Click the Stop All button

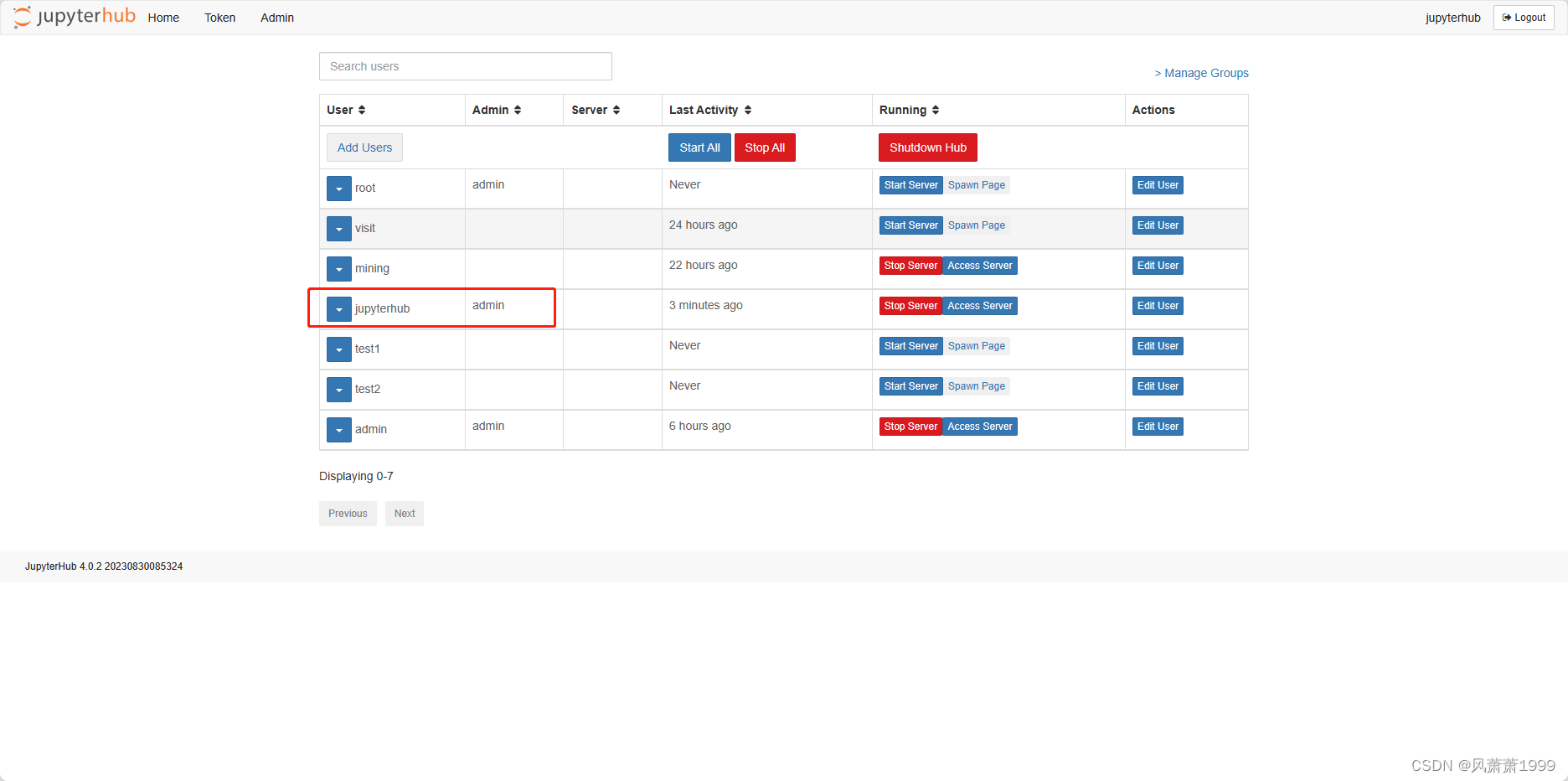765,147
